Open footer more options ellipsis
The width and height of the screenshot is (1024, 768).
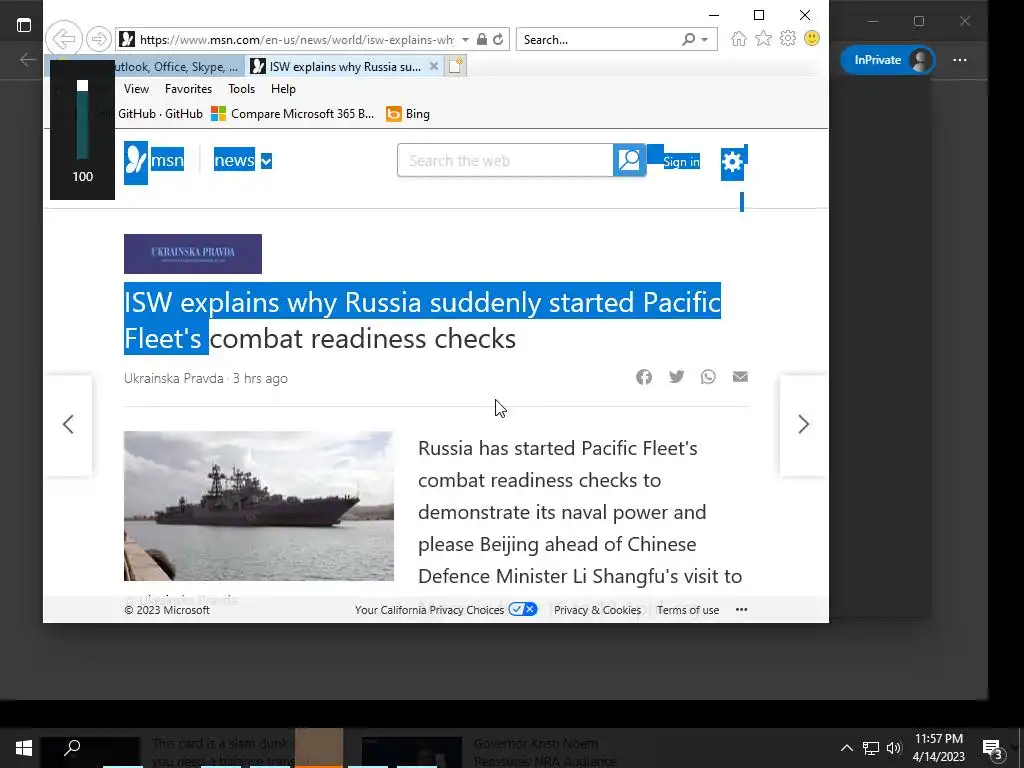[x=741, y=609]
